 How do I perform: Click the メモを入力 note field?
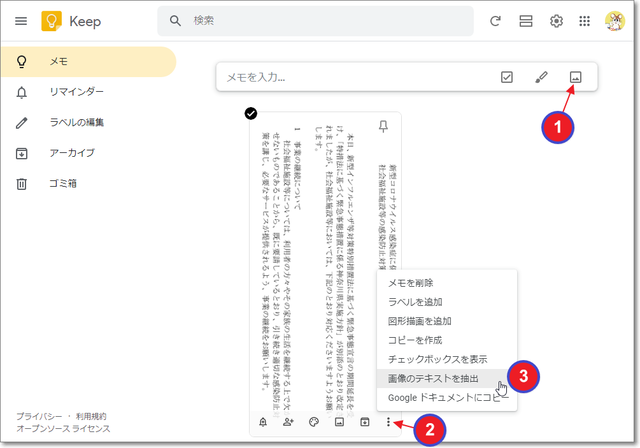click(x=350, y=77)
